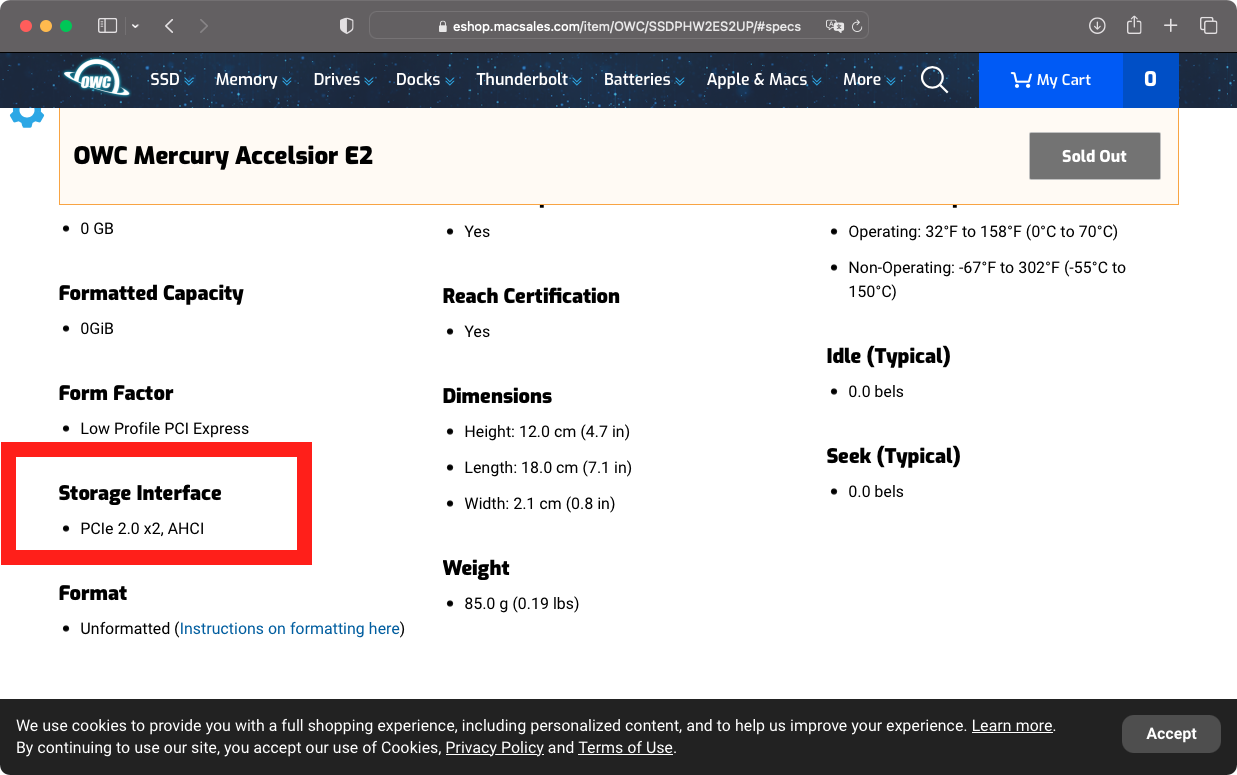Click the OWC logo
Viewport: 1237px width, 775px height.
[x=96, y=79]
